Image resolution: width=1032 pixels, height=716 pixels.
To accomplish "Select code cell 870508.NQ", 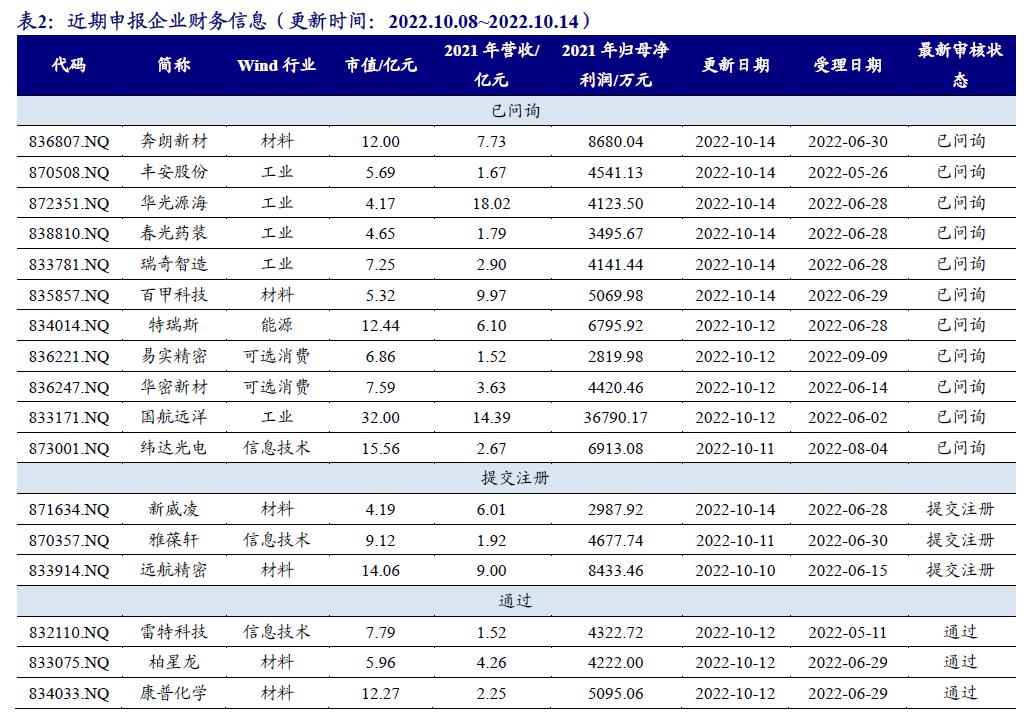I will point(69,172).
